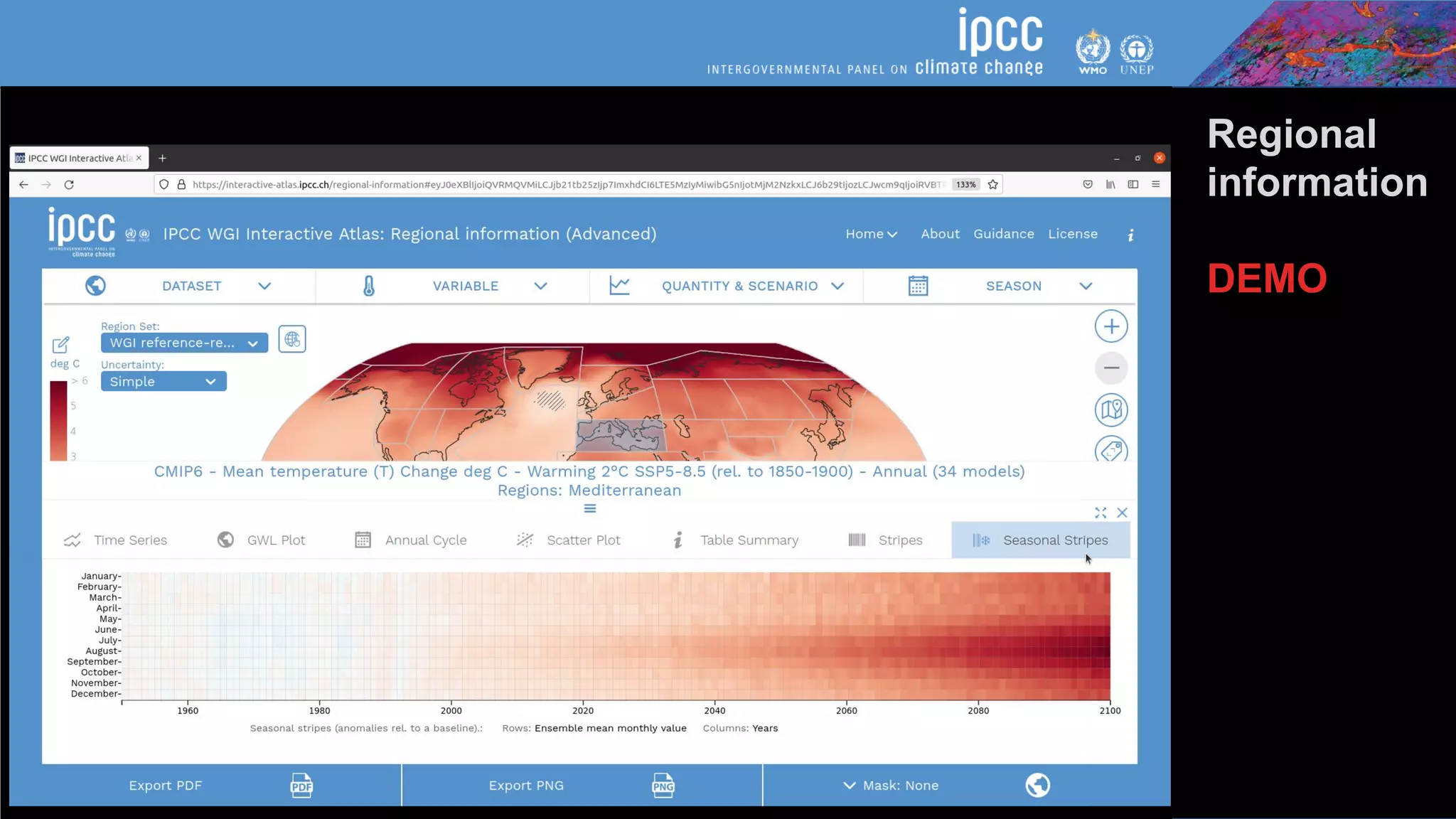Image resolution: width=1456 pixels, height=819 pixels.
Task: Click the July 2100 stripe cell
Action: click(x=1106, y=641)
